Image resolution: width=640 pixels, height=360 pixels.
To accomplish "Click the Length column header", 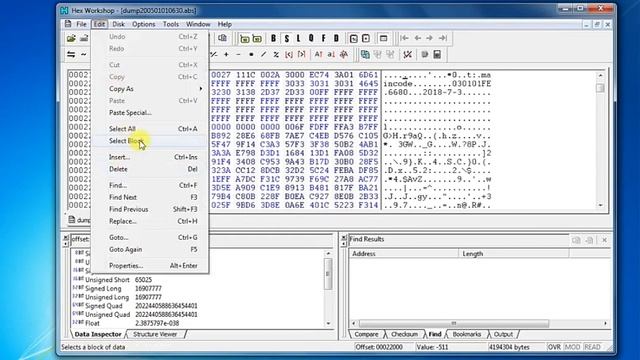I will (513, 253).
